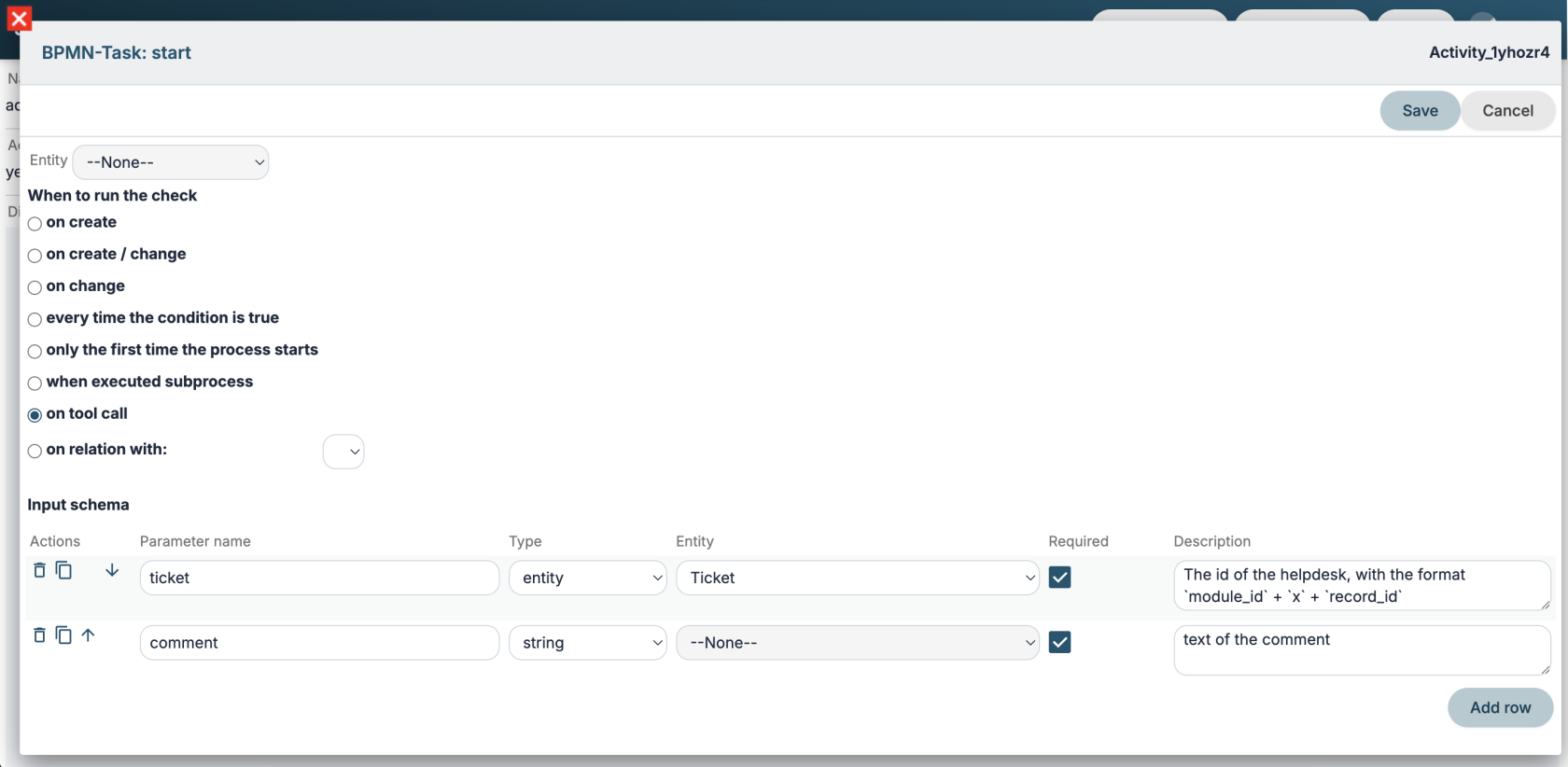1568x767 pixels.
Task: Click the 'BPMN-Task: start' title
Action: 116,53
